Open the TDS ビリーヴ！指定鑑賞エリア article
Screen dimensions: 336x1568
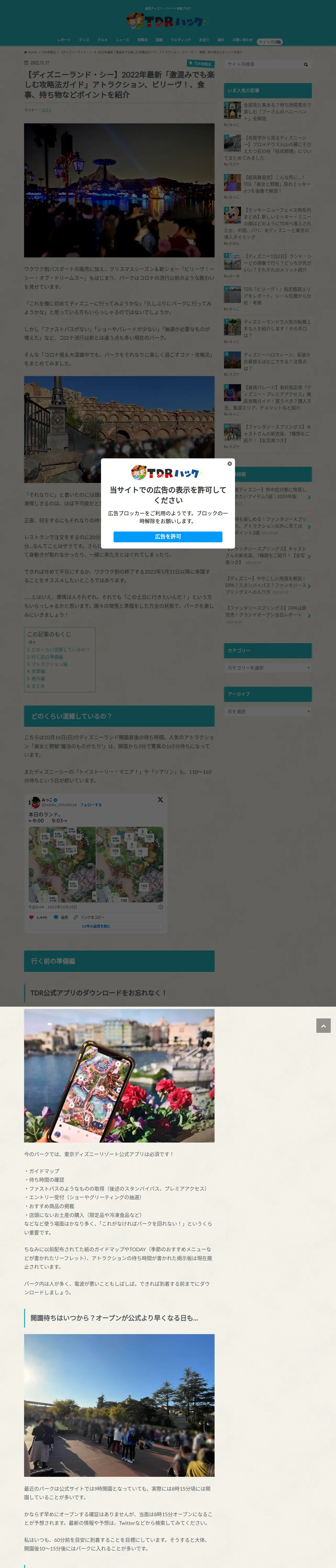277,296
